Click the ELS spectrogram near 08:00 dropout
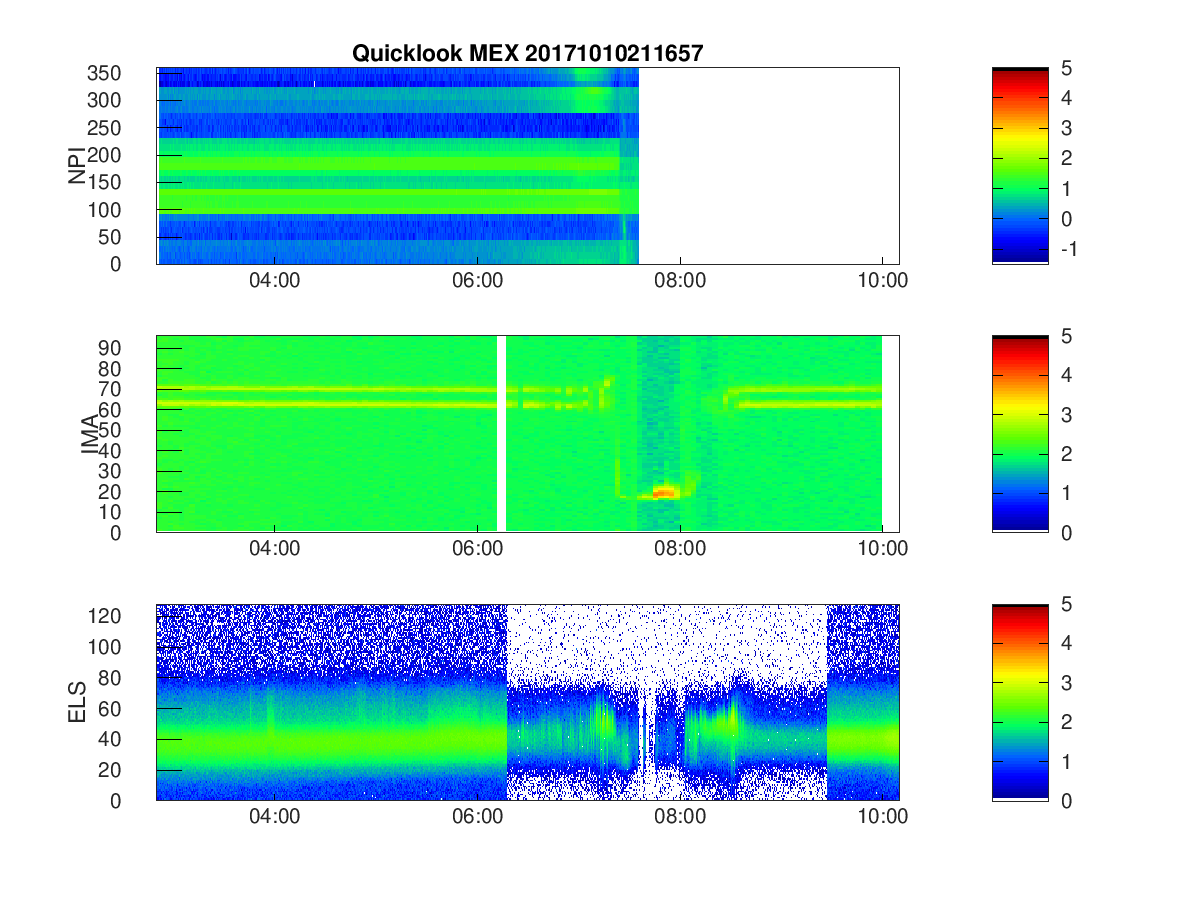The width and height of the screenshot is (1200, 900). coord(648,740)
